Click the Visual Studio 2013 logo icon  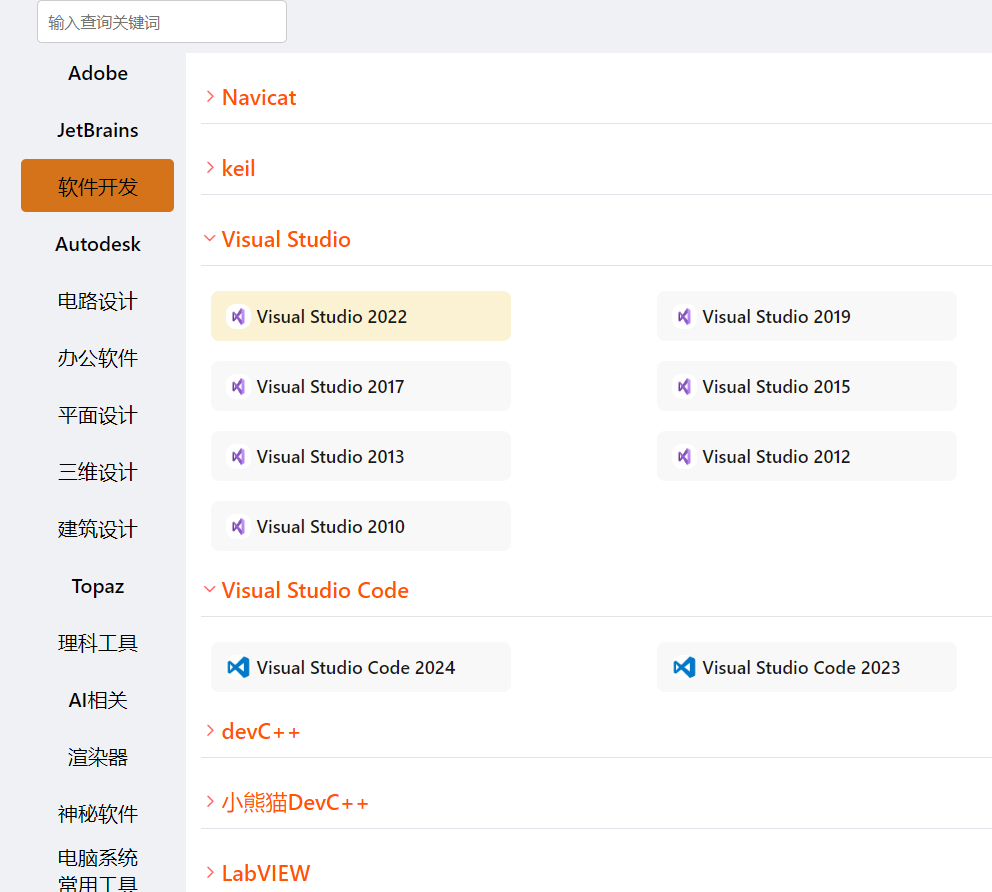pos(238,456)
